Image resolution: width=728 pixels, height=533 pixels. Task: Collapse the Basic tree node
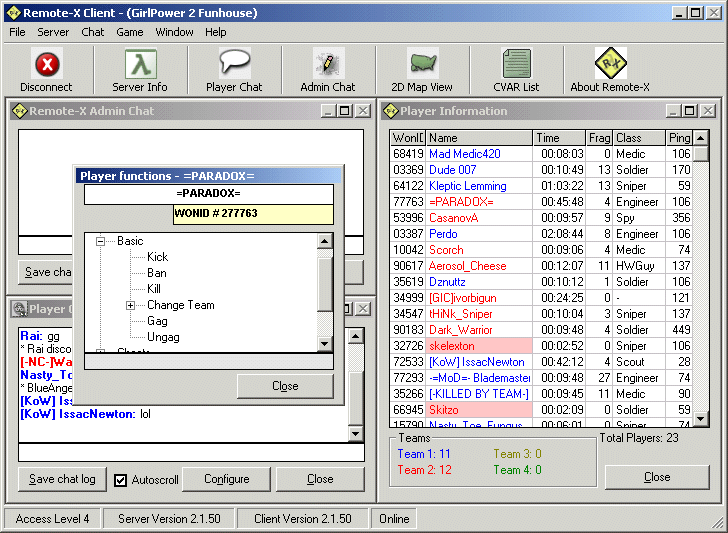100,241
